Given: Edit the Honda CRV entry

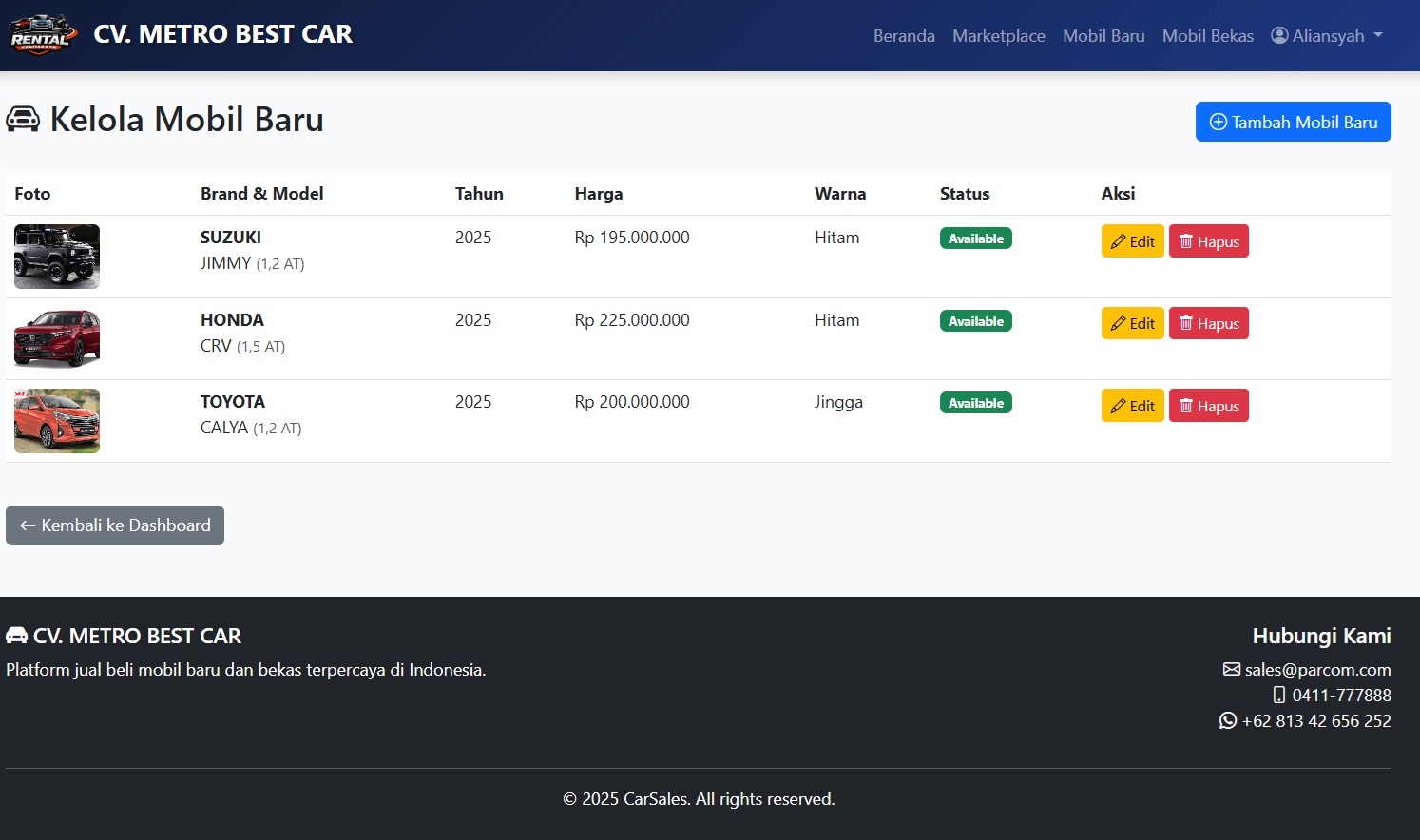Looking at the screenshot, I should point(1132,323).
